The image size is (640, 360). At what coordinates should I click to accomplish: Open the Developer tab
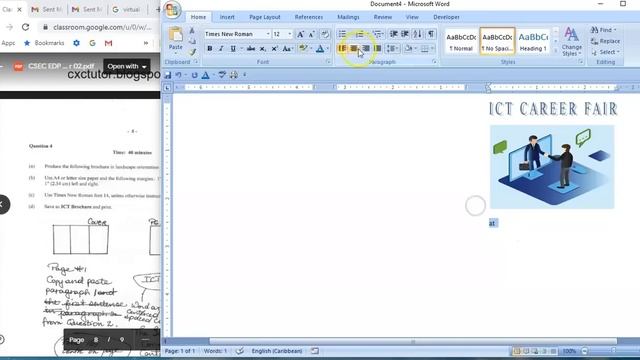(x=446, y=17)
